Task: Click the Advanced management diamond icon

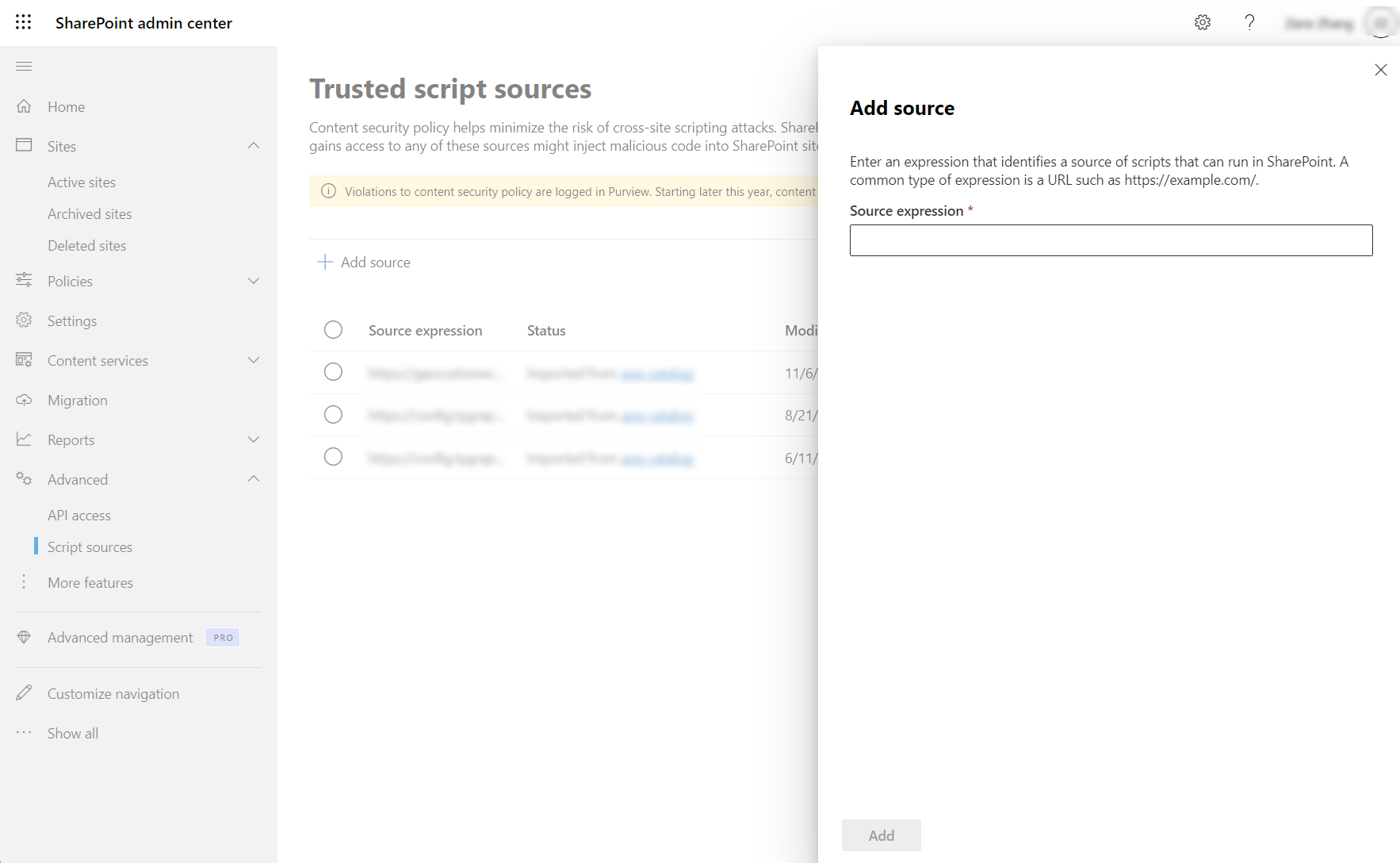Action: pos(24,637)
